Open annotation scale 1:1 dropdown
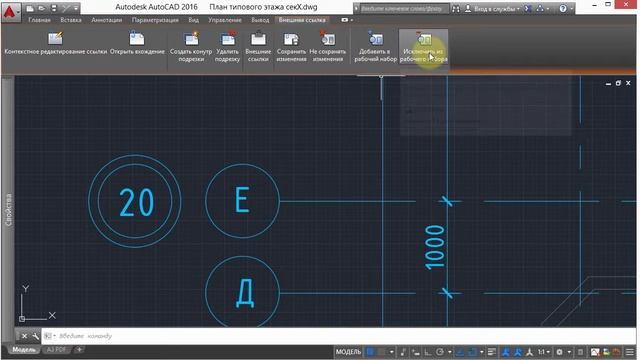 click(x=544, y=352)
